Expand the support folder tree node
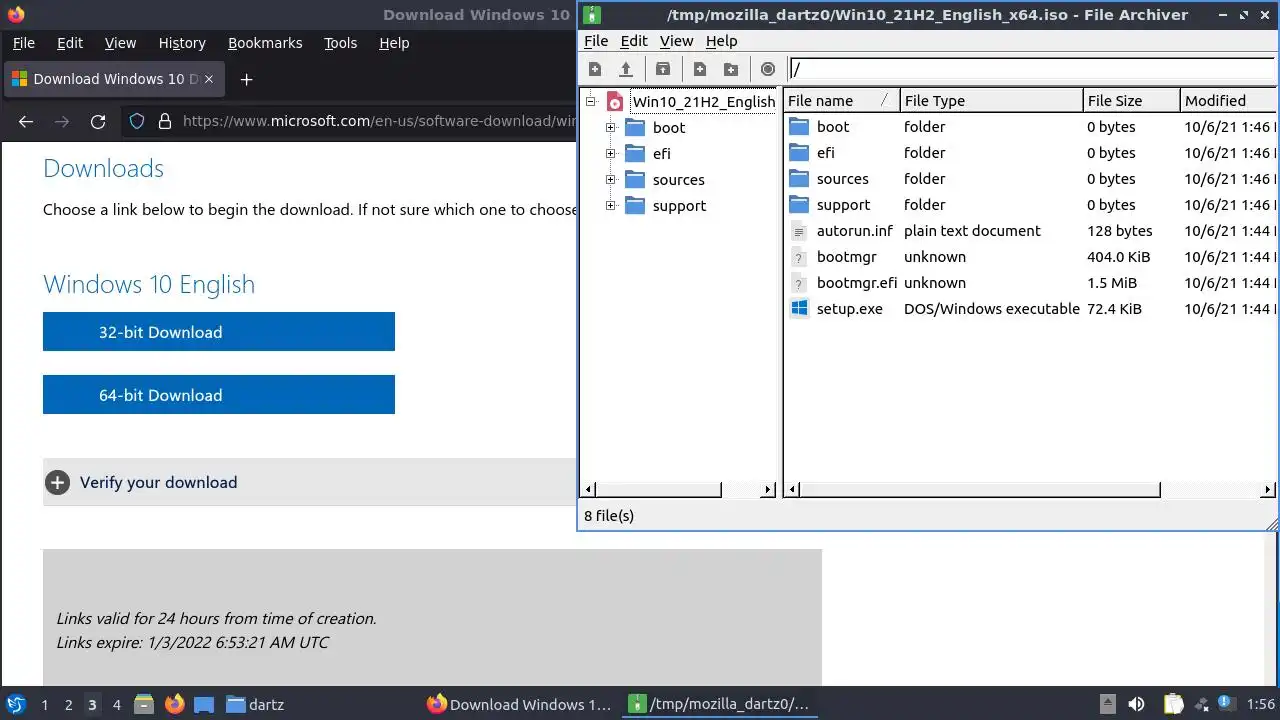Image resolution: width=1280 pixels, height=720 pixels. (610, 206)
